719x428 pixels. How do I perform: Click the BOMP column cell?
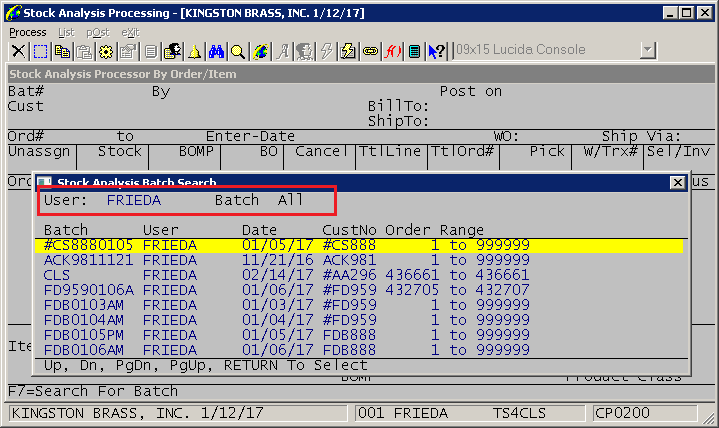pyautogui.click(x=196, y=151)
